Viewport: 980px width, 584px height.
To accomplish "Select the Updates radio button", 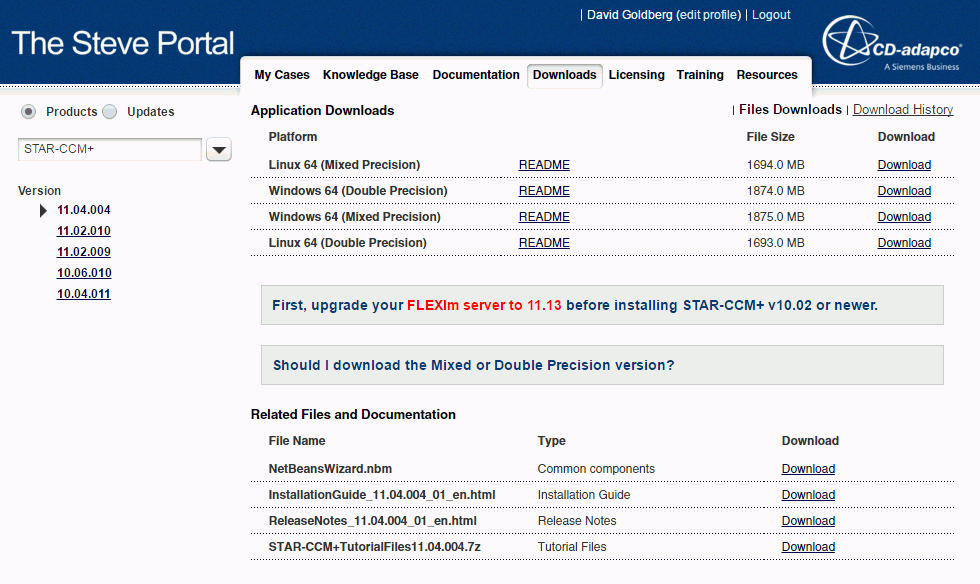I will point(110,112).
